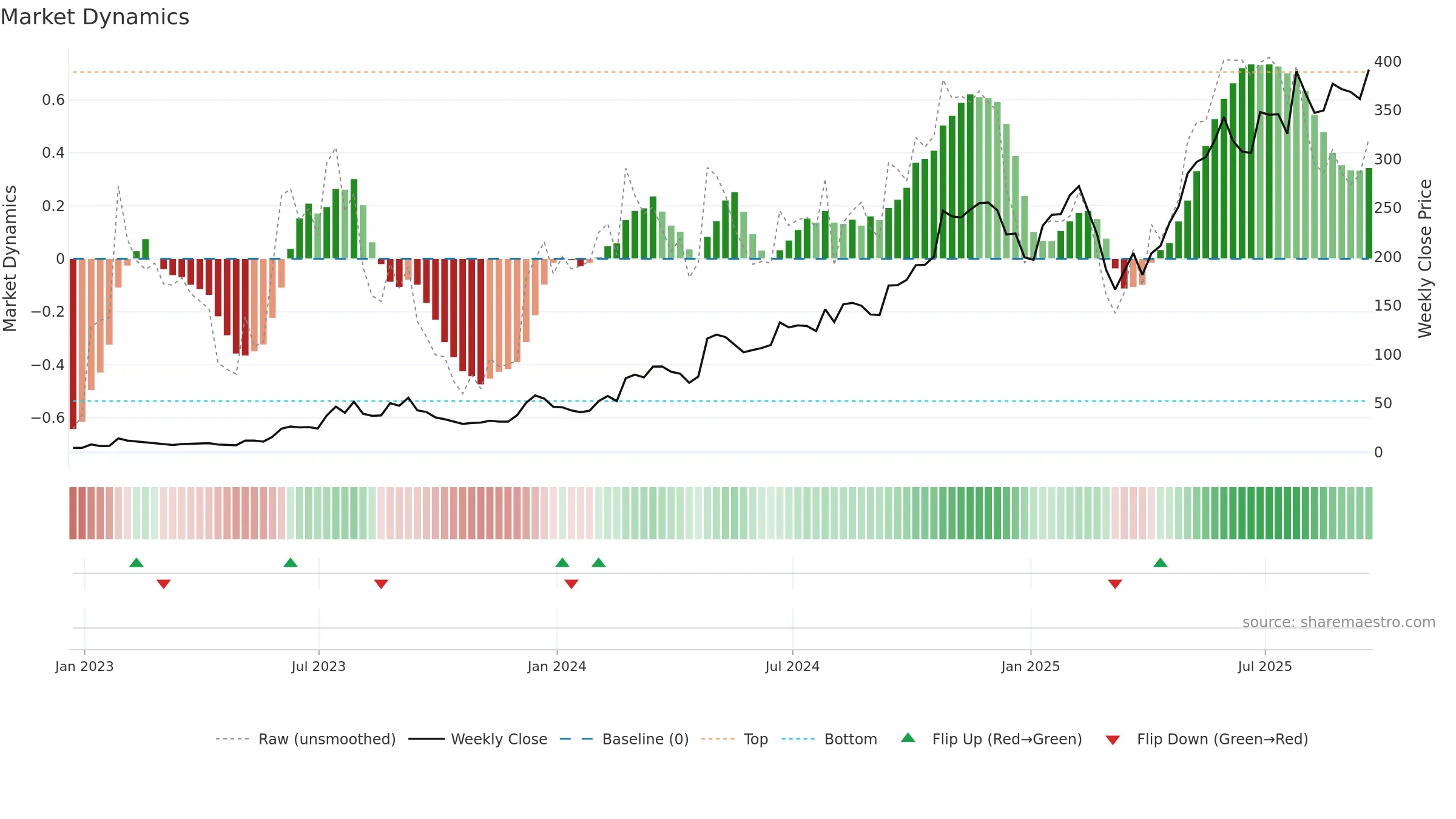Click the Jul 2025 x-axis label
Viewport: 1456px width, 819px height.
(x=1265, y=666)
